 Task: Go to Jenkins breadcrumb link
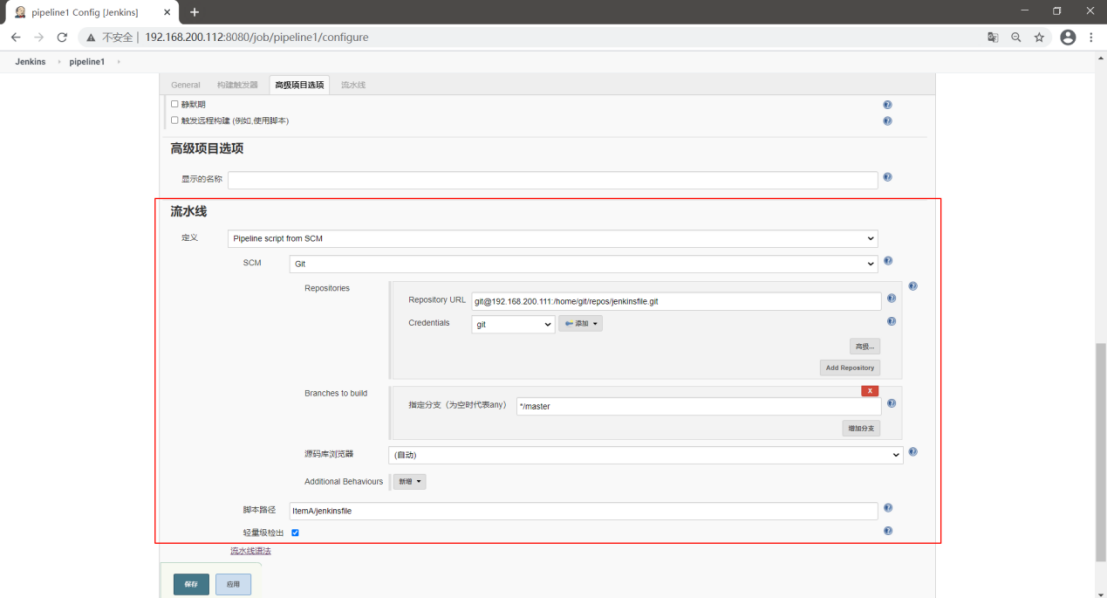30,62
